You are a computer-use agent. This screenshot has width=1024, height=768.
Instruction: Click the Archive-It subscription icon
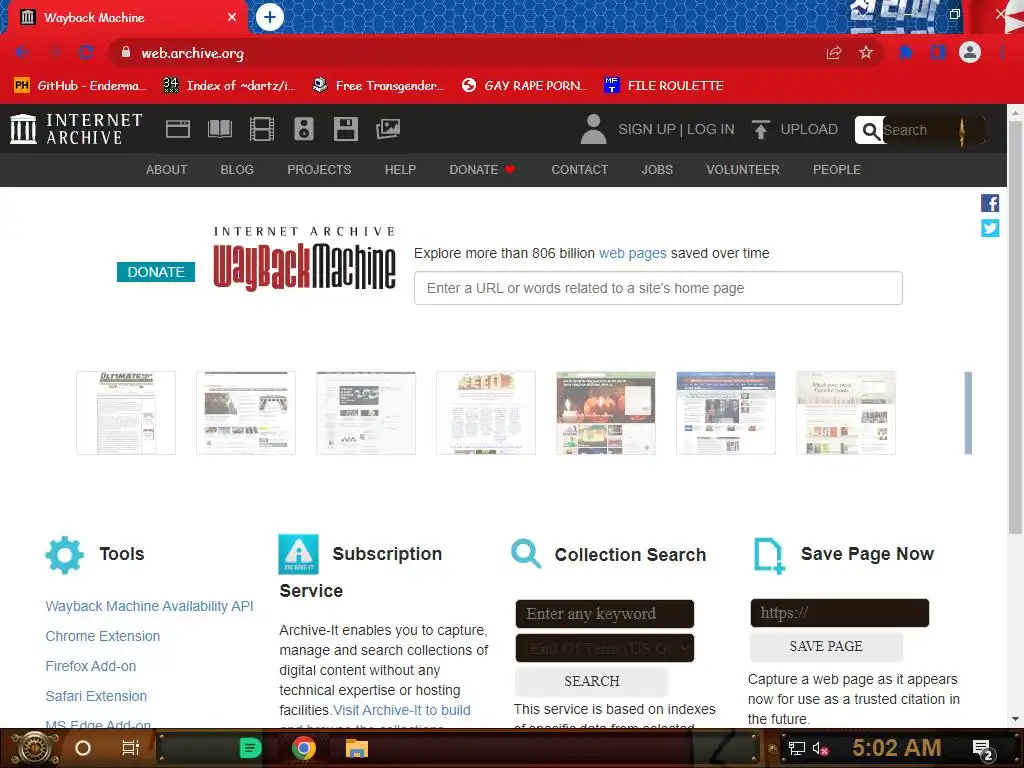pos(298,554)
